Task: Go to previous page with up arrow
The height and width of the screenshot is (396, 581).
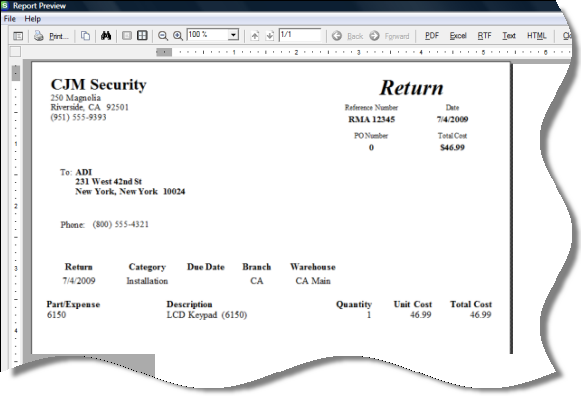Action: 255,36
